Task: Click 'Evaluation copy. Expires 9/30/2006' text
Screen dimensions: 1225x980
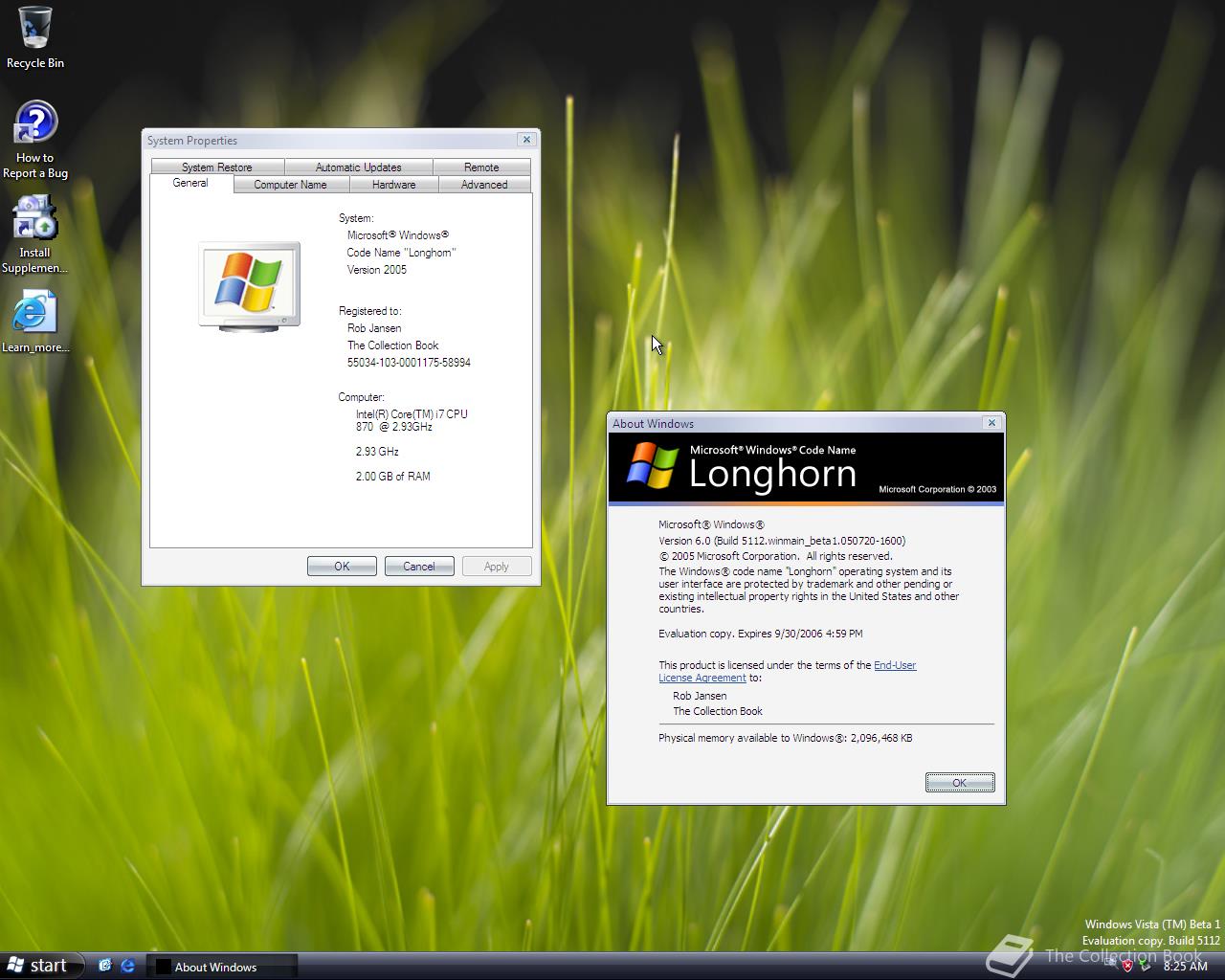Action: (x=761, y=634)
